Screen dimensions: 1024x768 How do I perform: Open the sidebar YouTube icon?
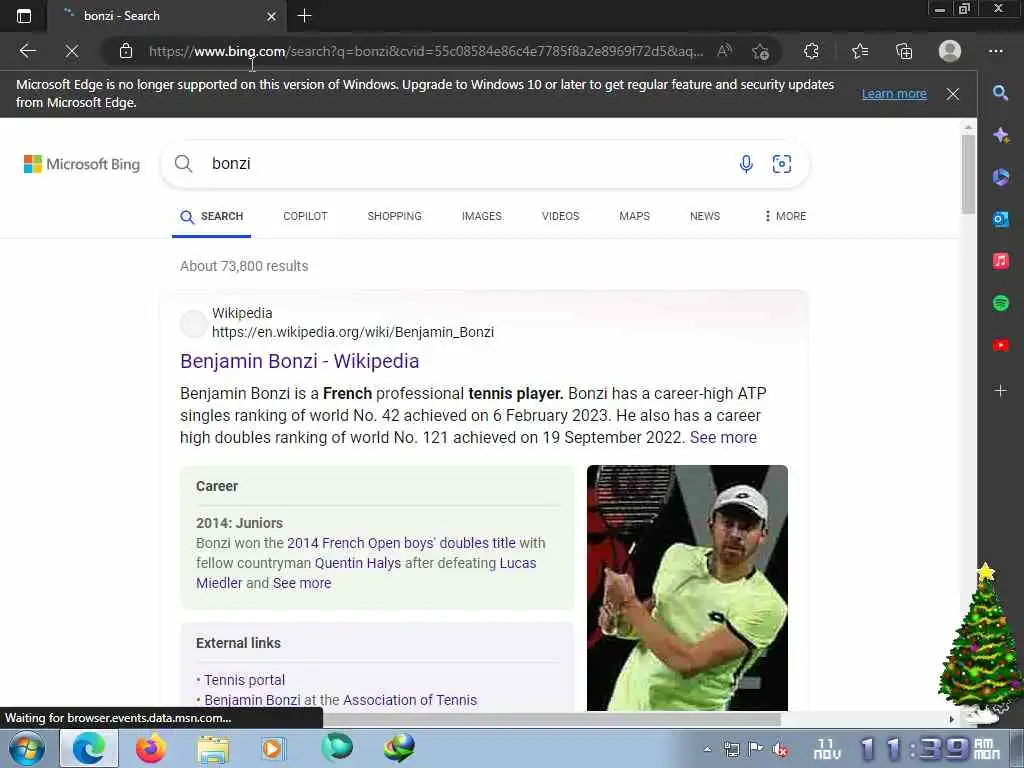click(x=1000, y=345)
